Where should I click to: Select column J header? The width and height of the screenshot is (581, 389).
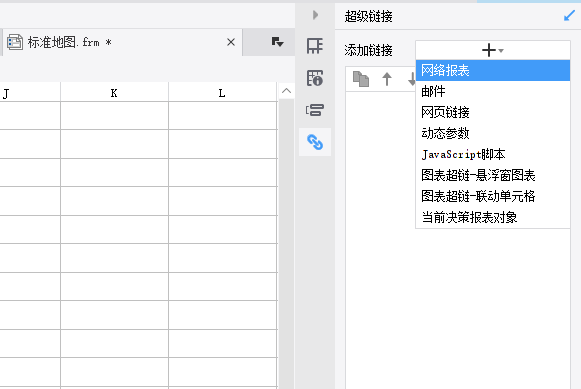[30, 93]
